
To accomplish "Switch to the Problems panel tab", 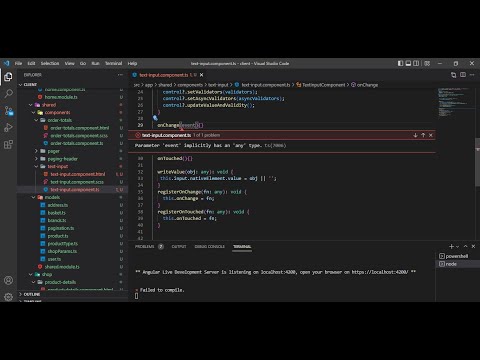I will tap(144, 247).
